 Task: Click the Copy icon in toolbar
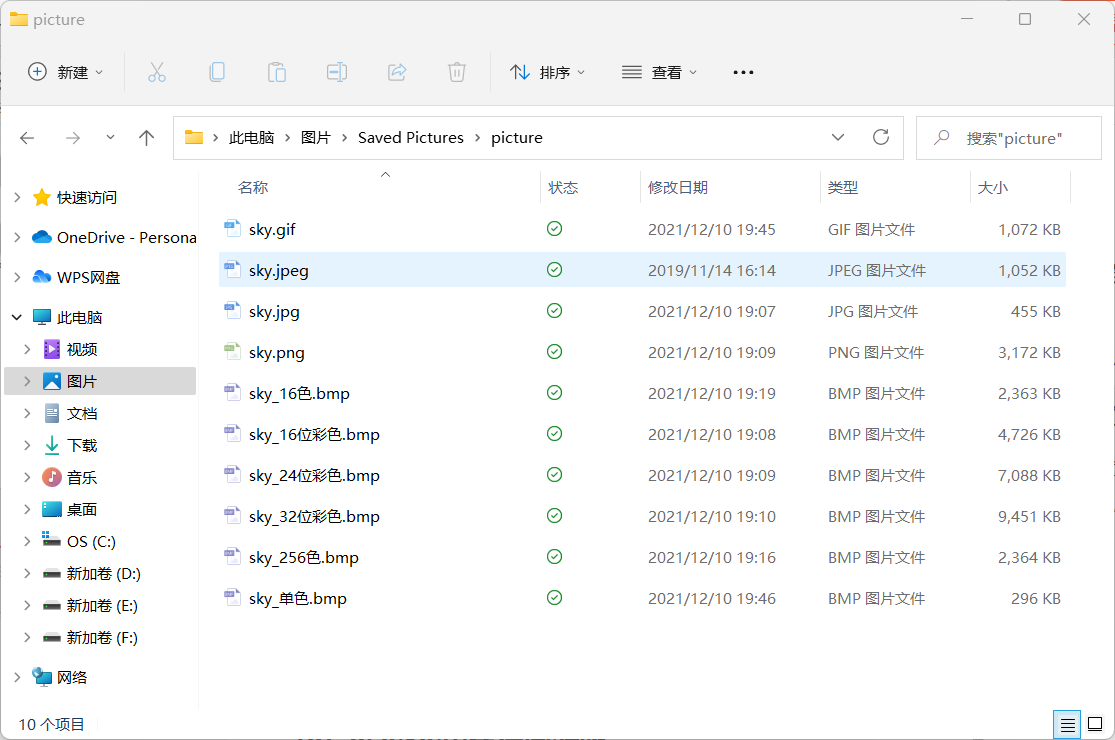coord(217,73)
